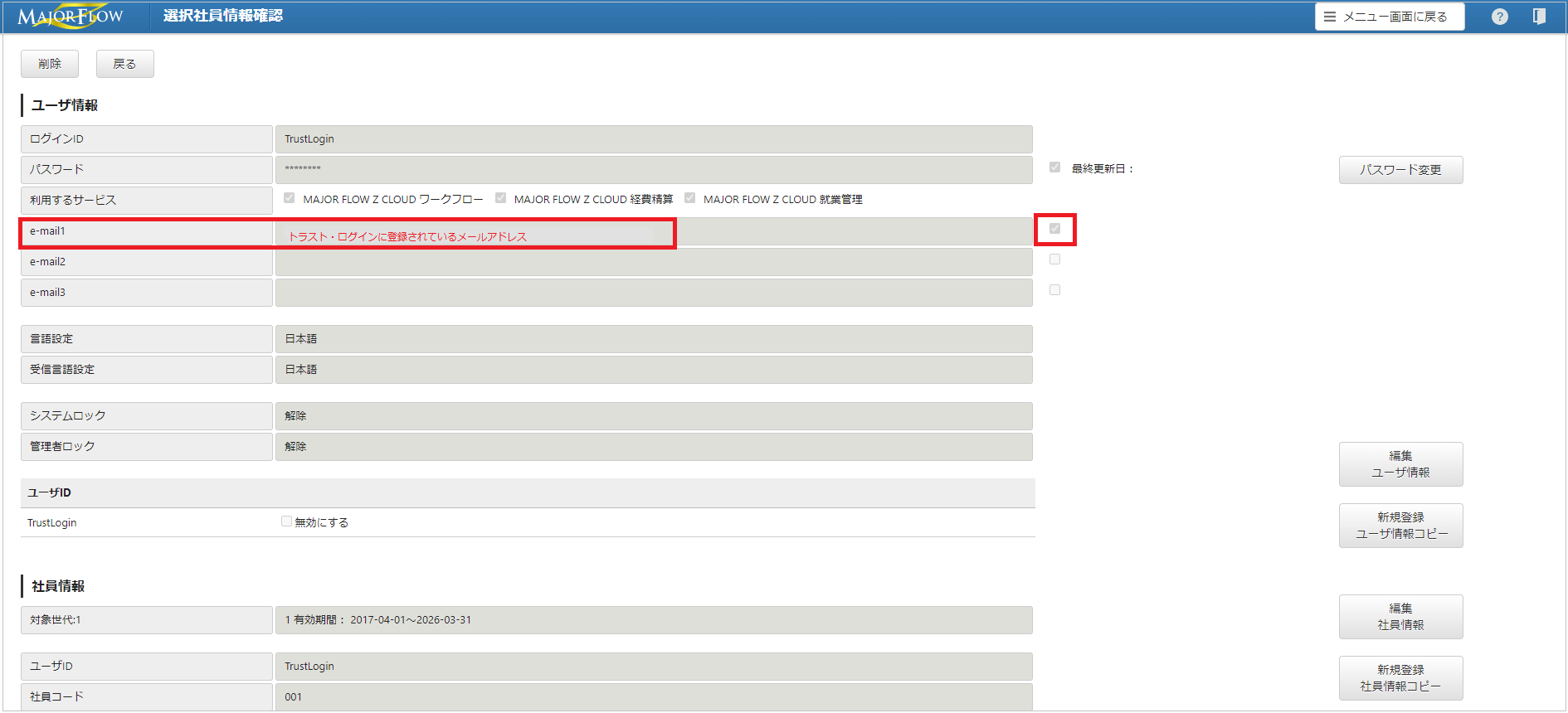This screenshot has width=1568, height=713.
Task: Open 編集 社員情報 button
Action: click(x=1400, y=617)
